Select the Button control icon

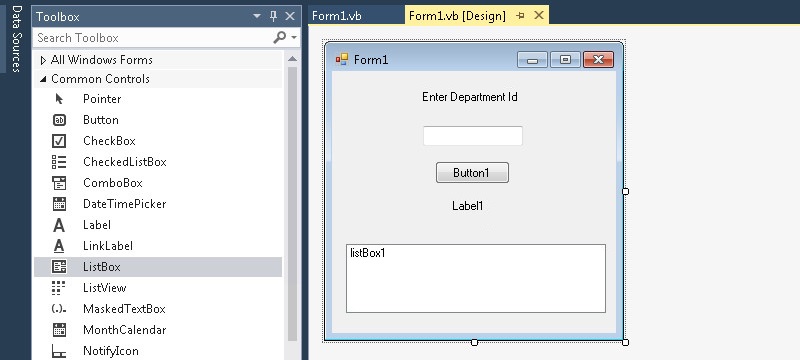click(59, 120)
